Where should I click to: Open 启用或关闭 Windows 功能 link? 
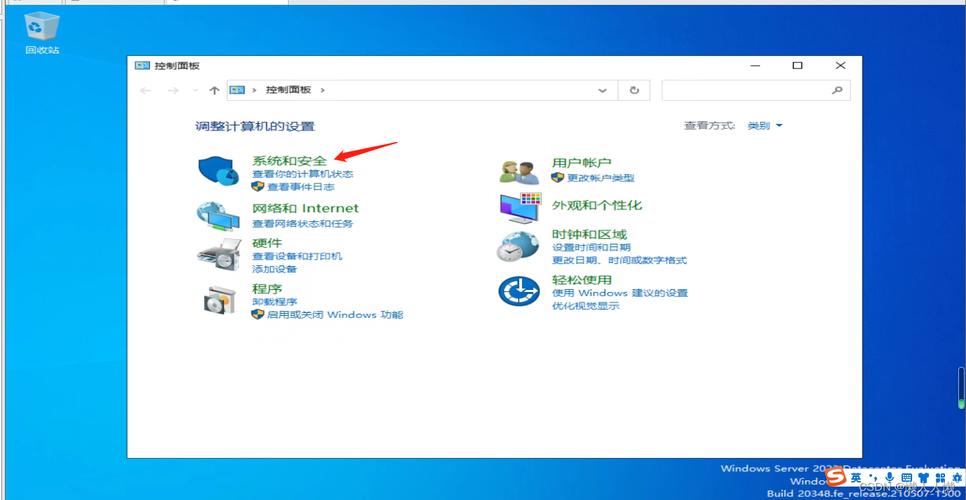[x=335, y=315]
